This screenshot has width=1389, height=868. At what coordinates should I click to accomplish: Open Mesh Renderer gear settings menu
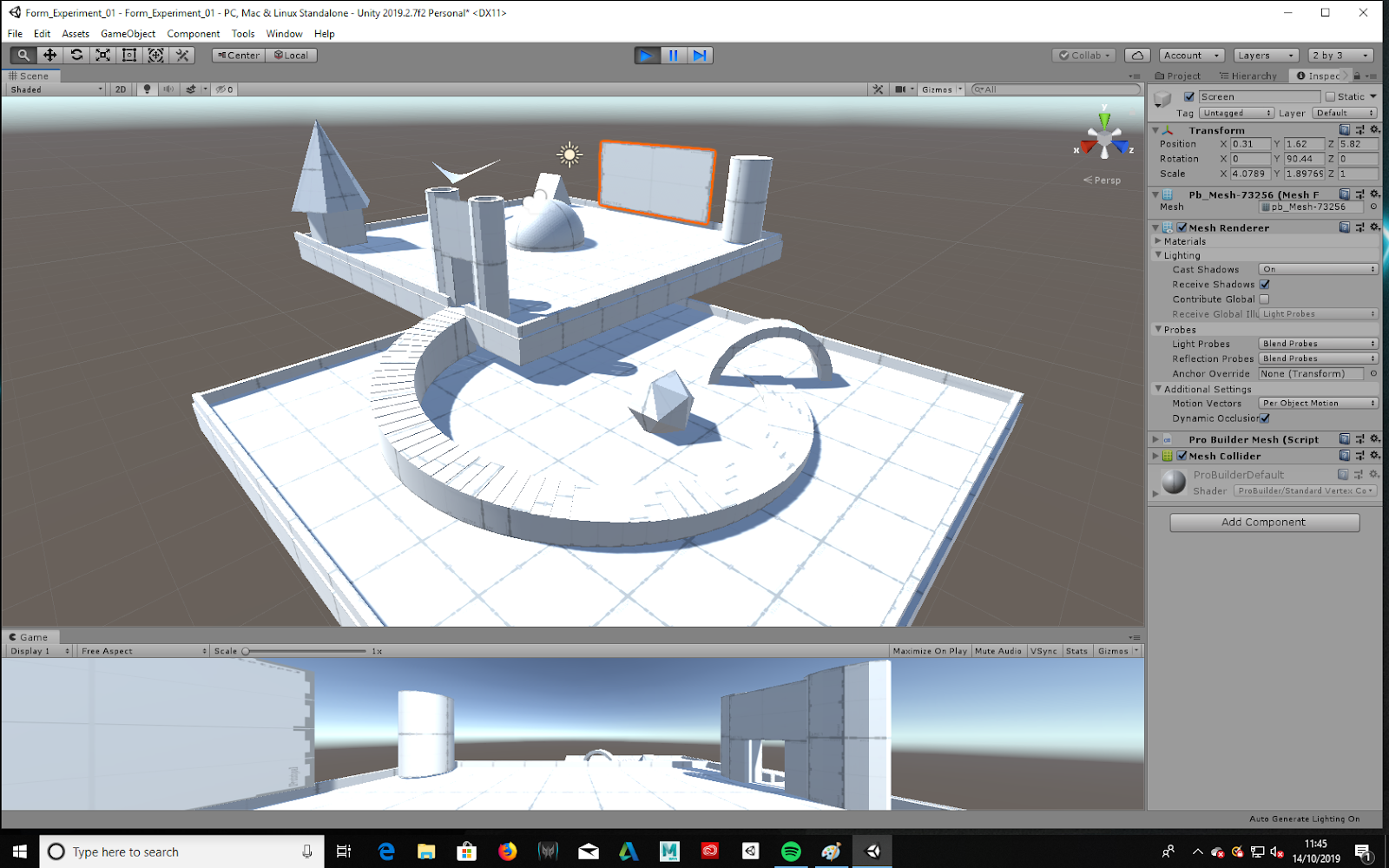[1374, 227]
